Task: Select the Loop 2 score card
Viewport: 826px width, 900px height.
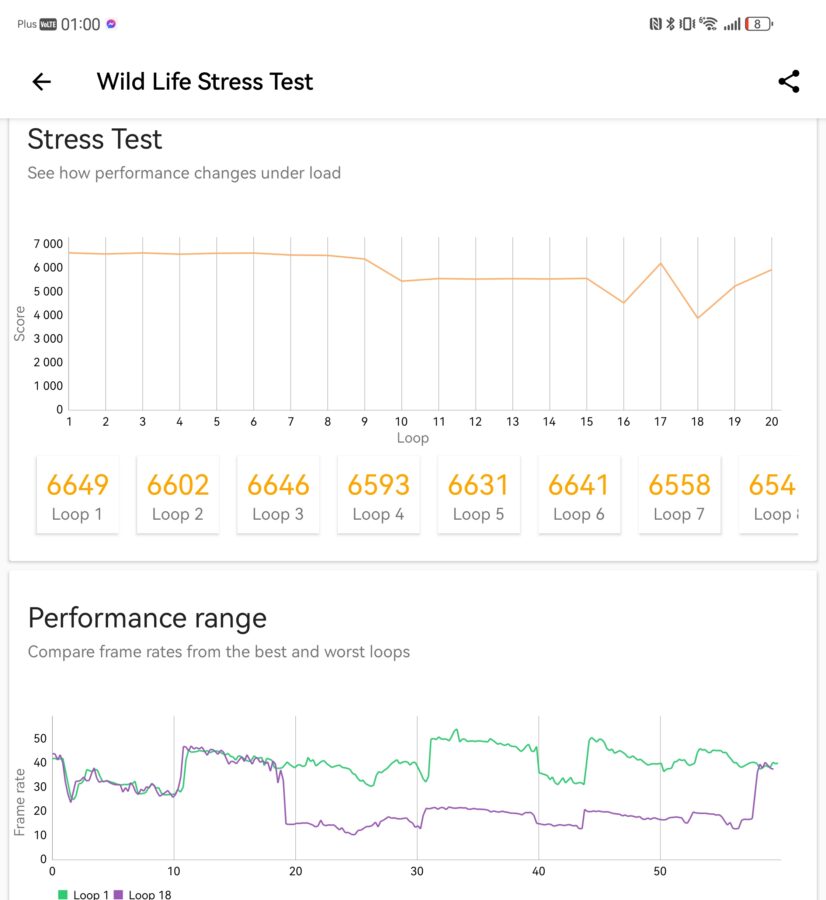Action: [177, 496]
